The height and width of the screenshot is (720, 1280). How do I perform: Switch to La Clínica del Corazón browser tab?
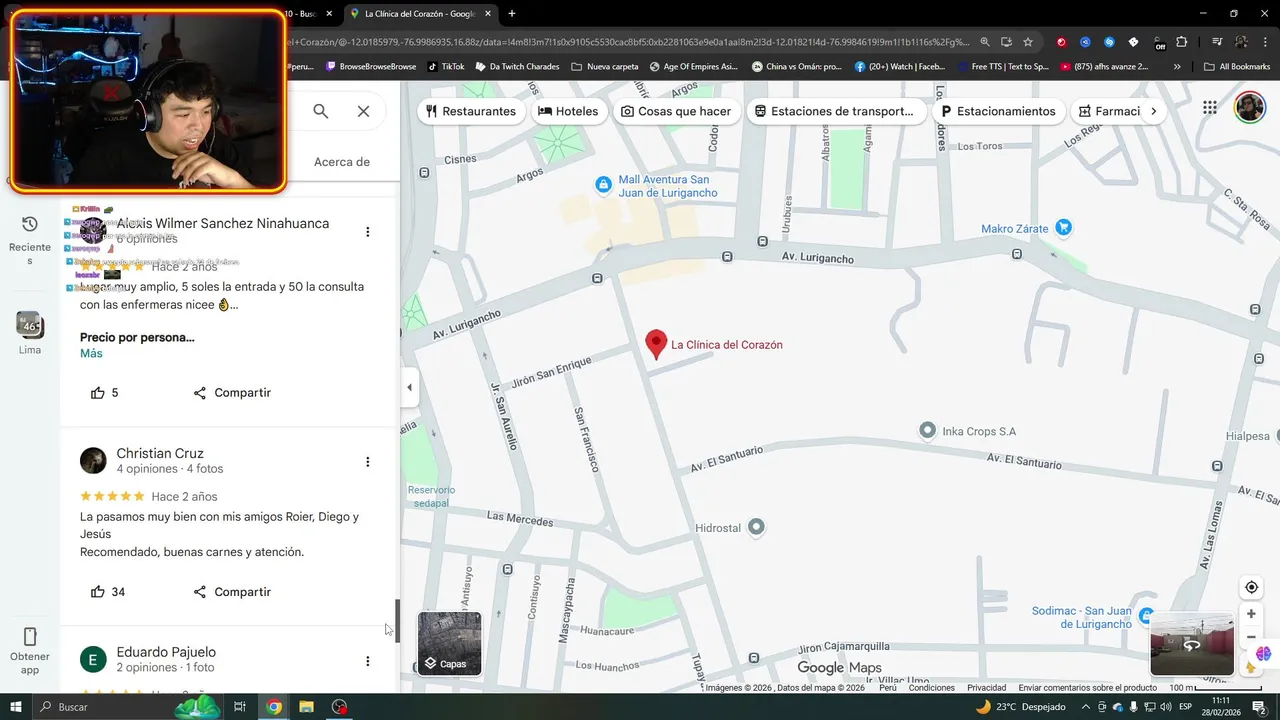[x=418, y=14]
